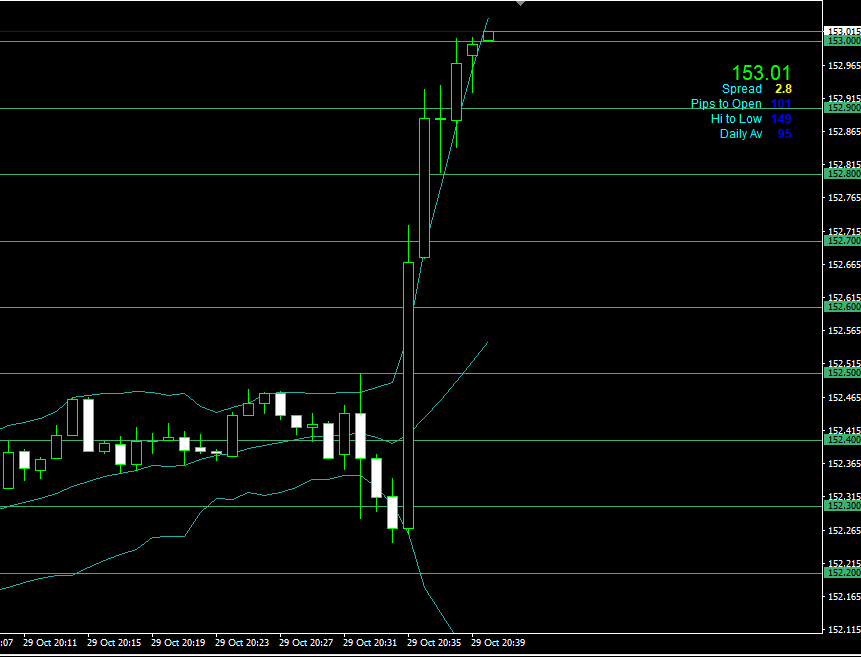
Task: Click the 153.000 green price level tag
Action: coord(842,41)
